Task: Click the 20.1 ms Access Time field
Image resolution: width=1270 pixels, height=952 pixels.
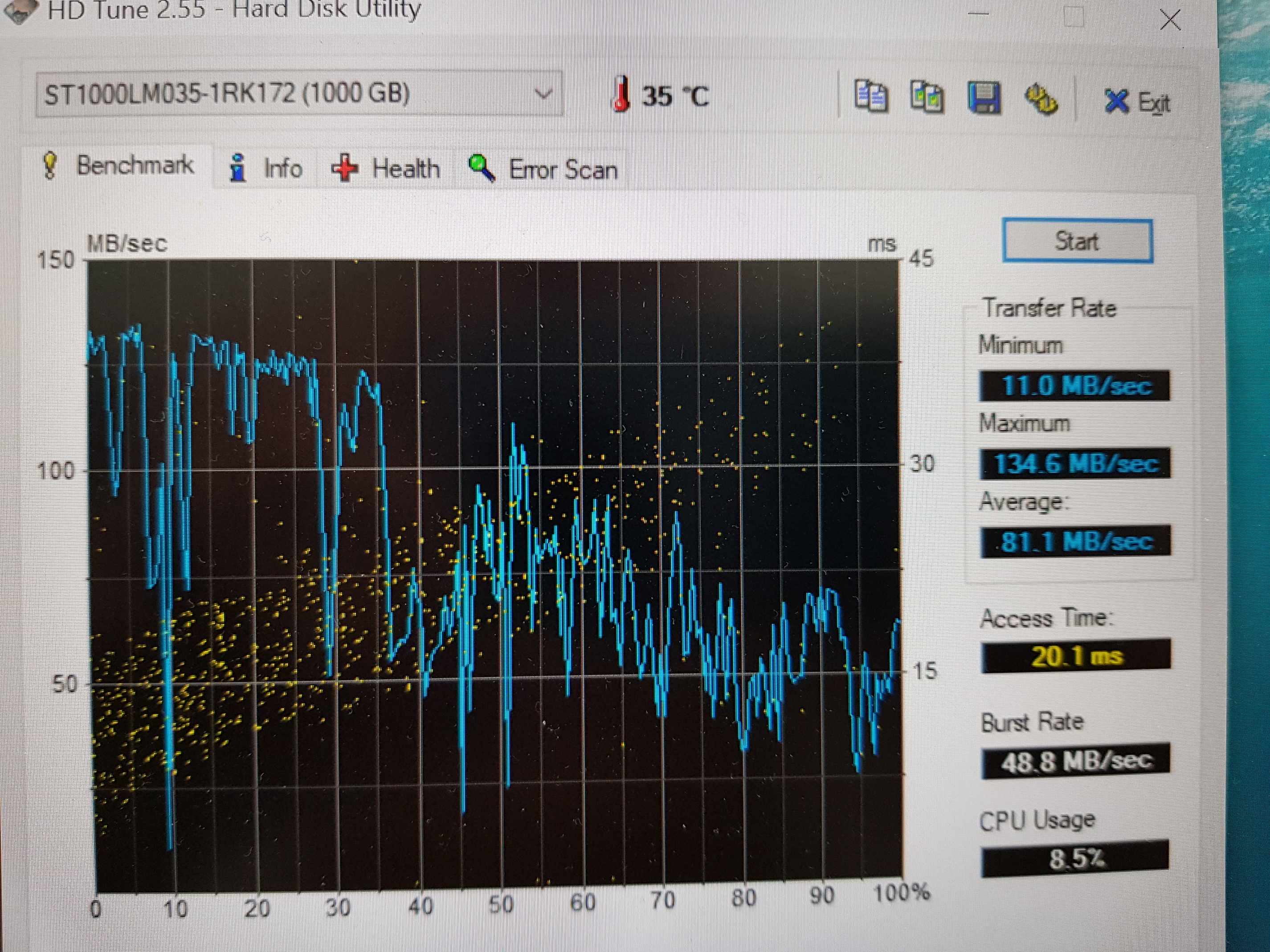Action: click(1075, 655)
